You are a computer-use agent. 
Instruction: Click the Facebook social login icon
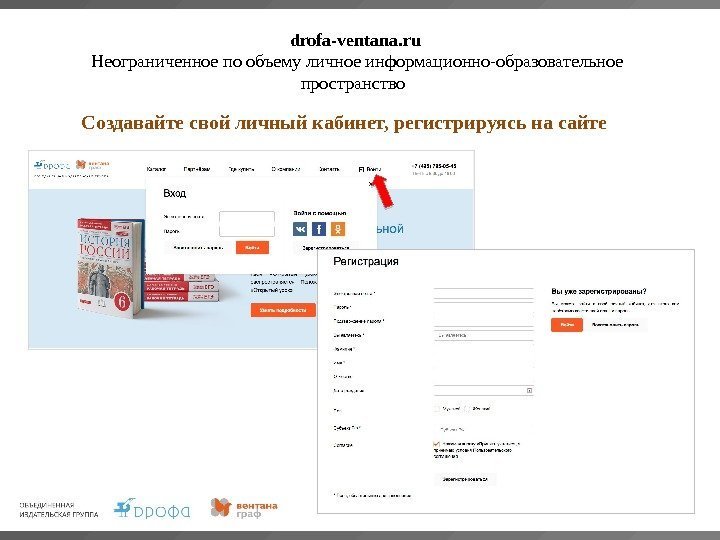coord(319,228)
